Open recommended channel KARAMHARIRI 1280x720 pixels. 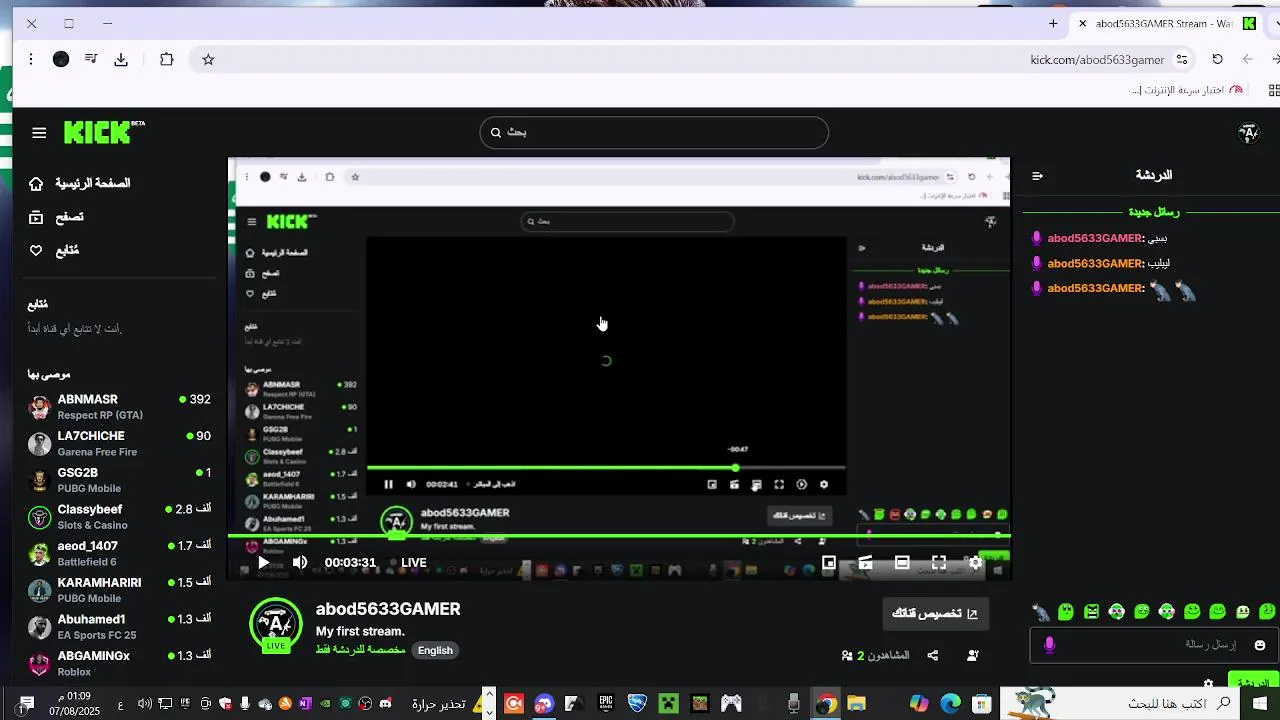[119, 590]
